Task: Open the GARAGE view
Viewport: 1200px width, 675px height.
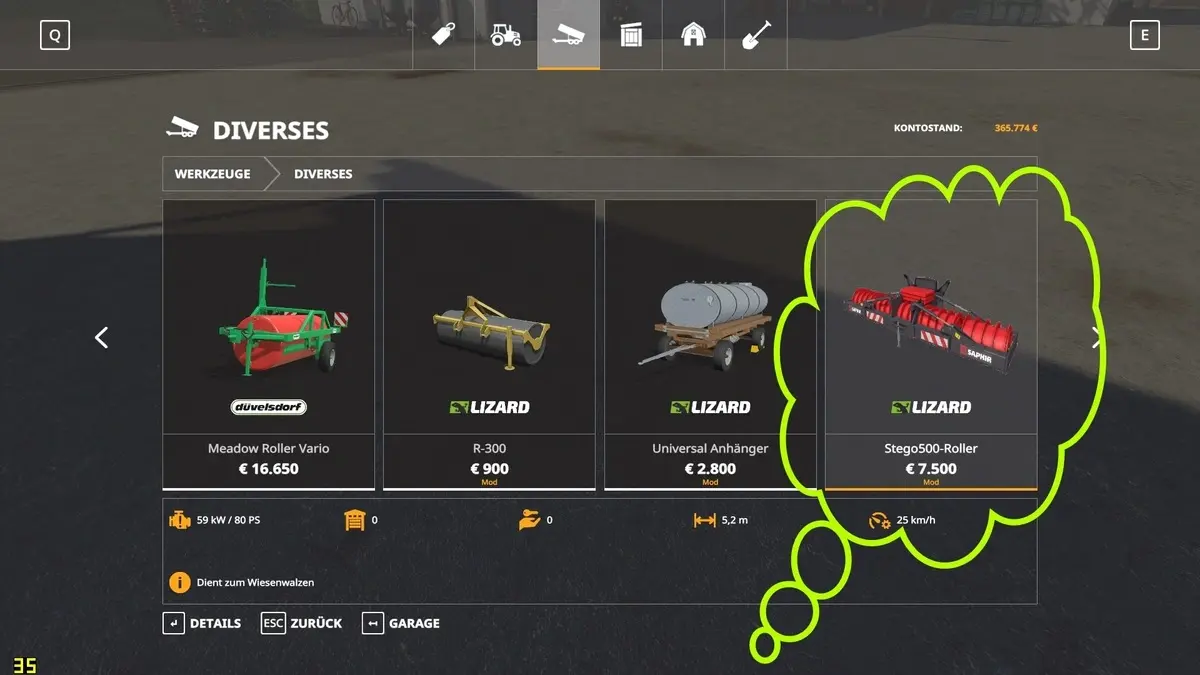Action: (401, 623)
